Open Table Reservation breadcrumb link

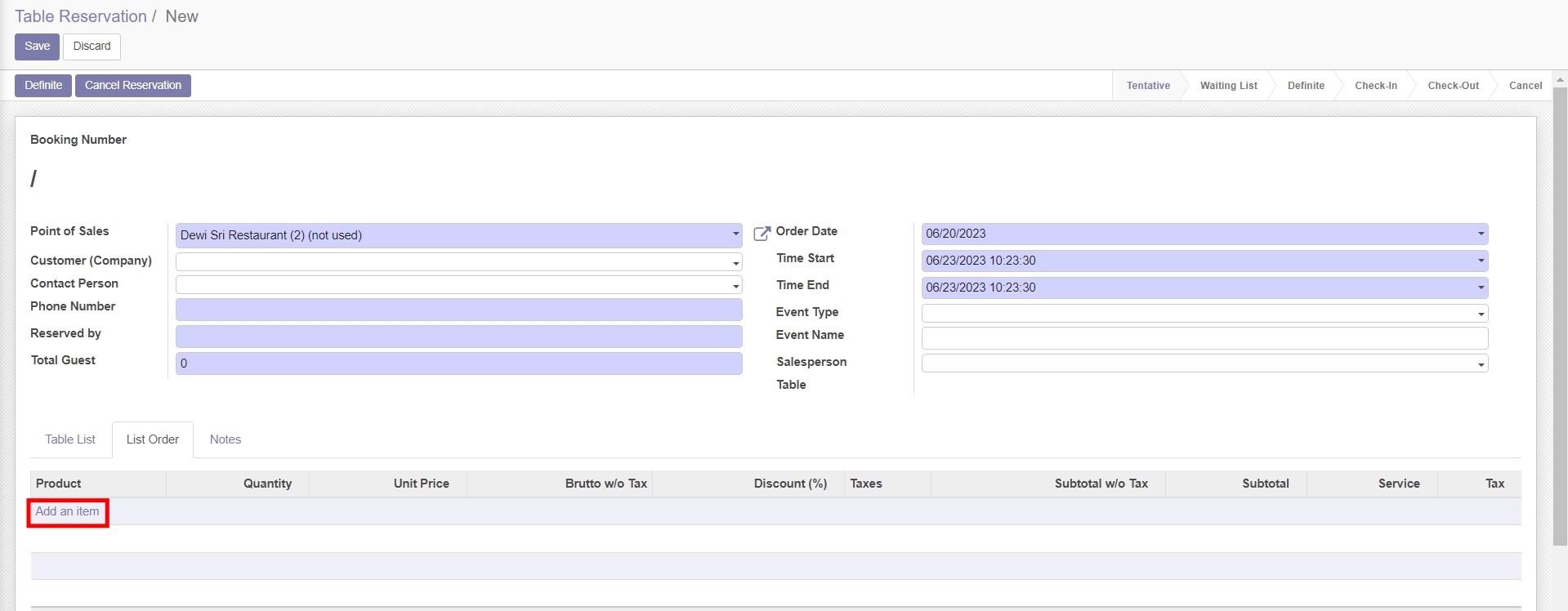click(81, 16)
